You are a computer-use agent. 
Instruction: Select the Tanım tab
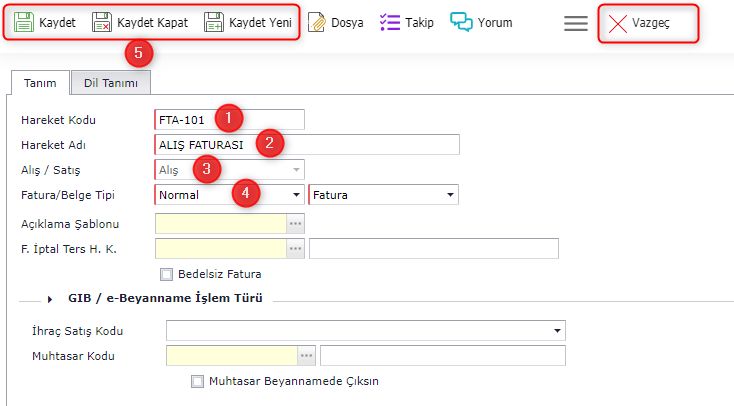click(x=39, y=83)
